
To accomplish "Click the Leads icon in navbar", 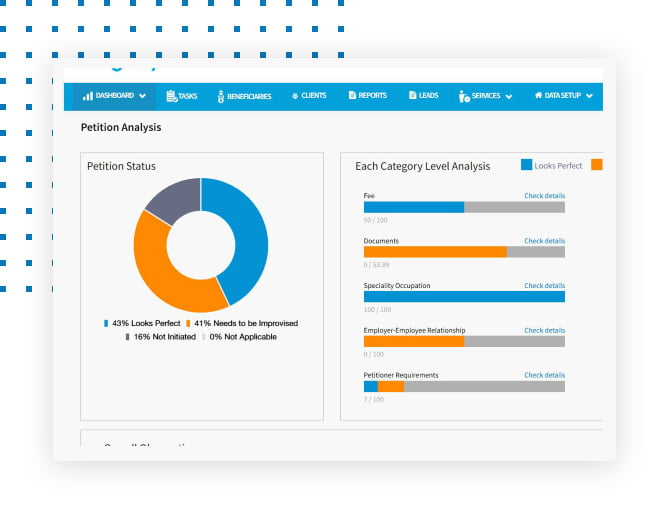I will click(x=412, y=96).
